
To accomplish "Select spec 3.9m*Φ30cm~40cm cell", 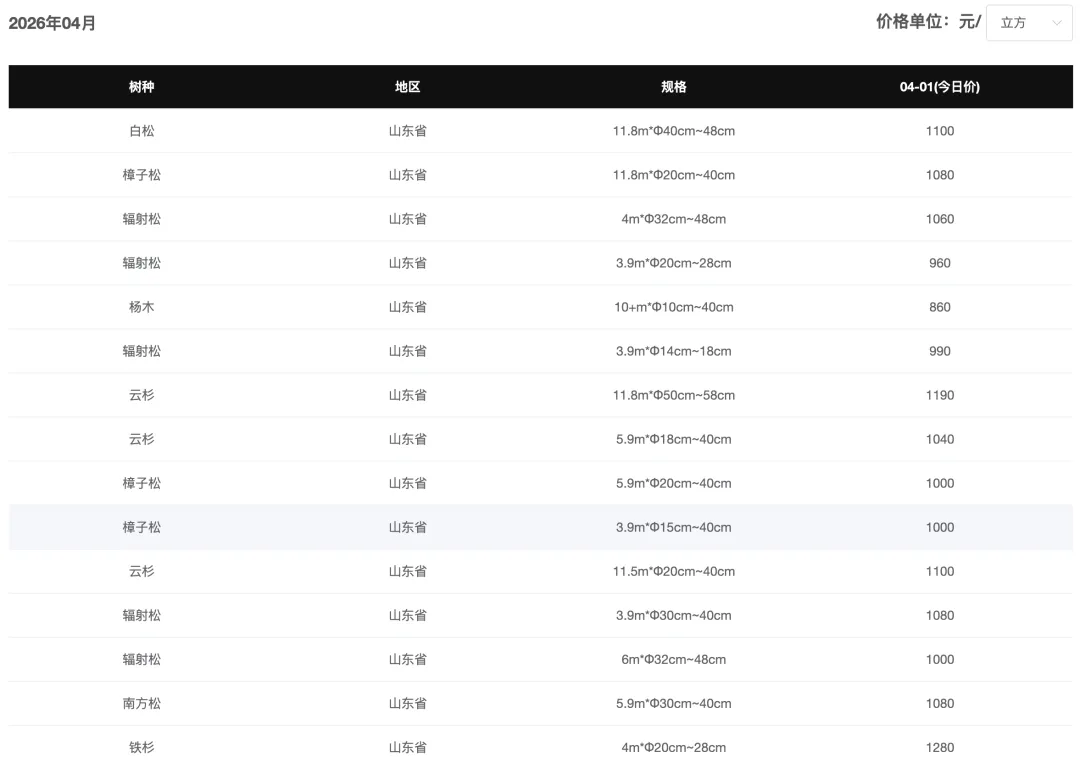I will (674, 616).
